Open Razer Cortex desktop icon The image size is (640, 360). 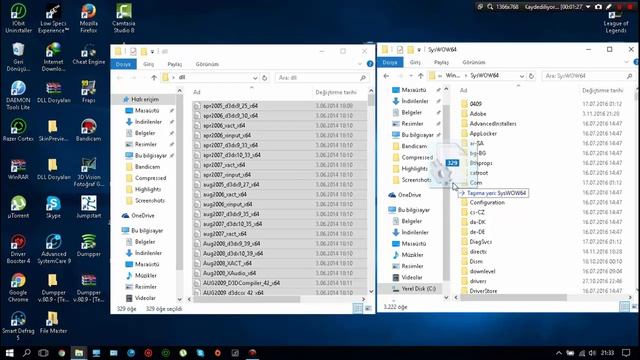[x=18, y=130]
